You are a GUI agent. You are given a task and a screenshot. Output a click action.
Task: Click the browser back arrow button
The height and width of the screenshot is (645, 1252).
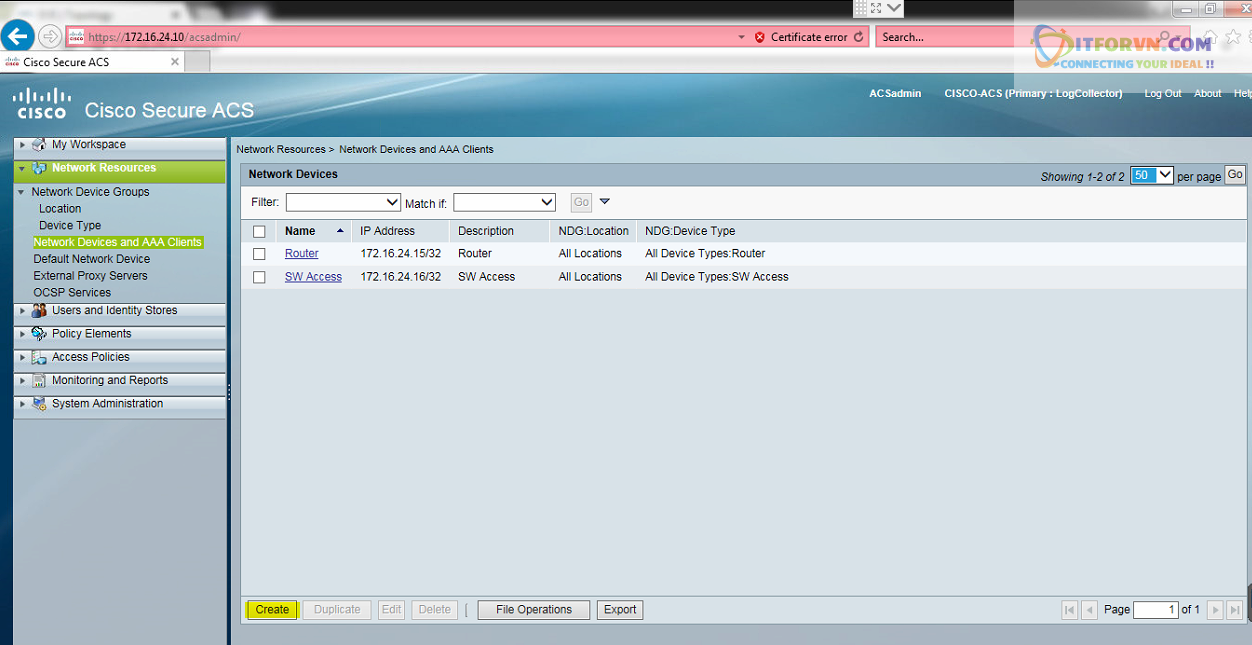(x=17, y=37)
